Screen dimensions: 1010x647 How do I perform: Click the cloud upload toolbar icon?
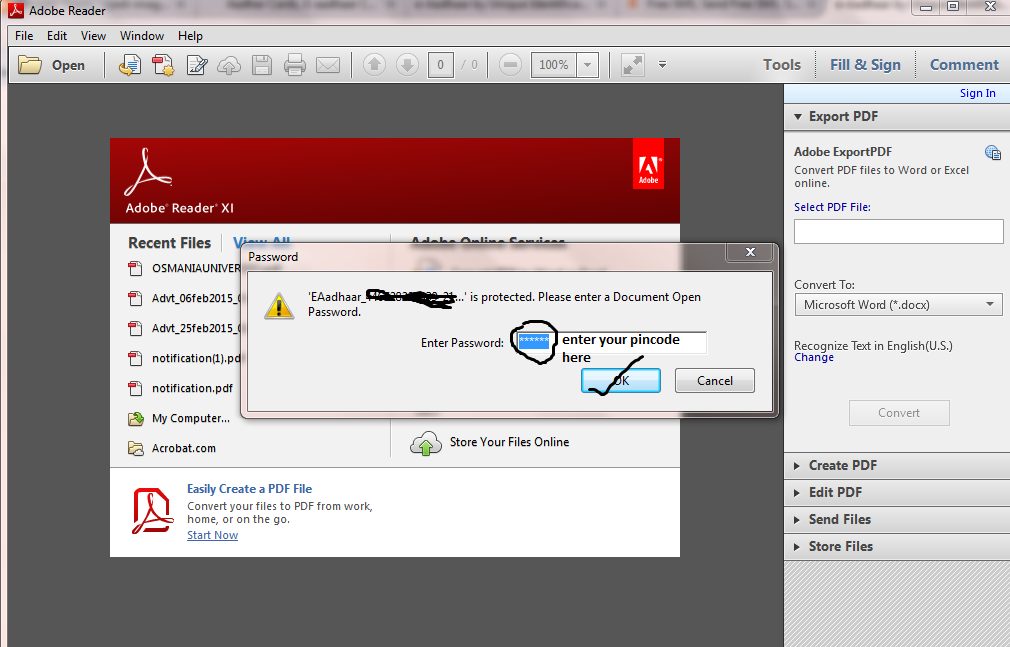[229, 65]
